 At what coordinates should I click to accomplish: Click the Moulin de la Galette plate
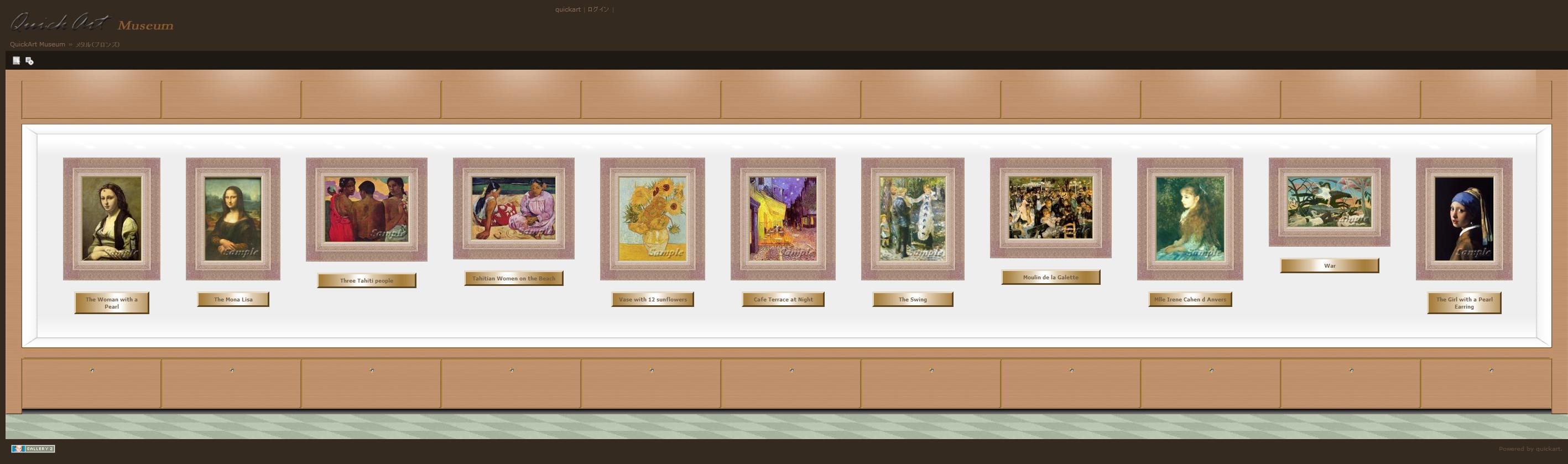(1051, 277)
